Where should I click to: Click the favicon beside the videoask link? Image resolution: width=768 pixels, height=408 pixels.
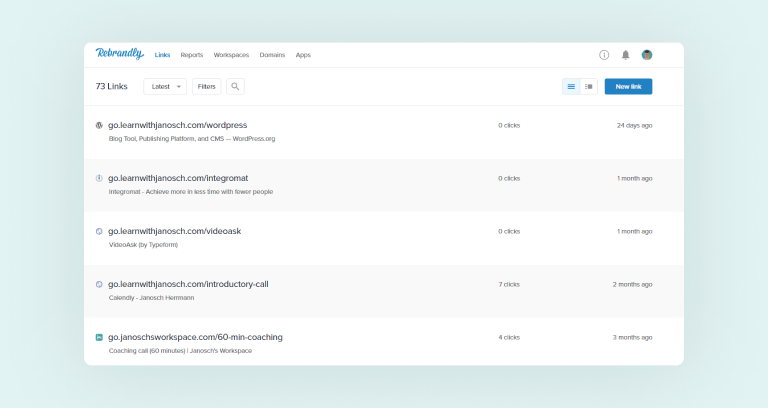coord(99,231)
